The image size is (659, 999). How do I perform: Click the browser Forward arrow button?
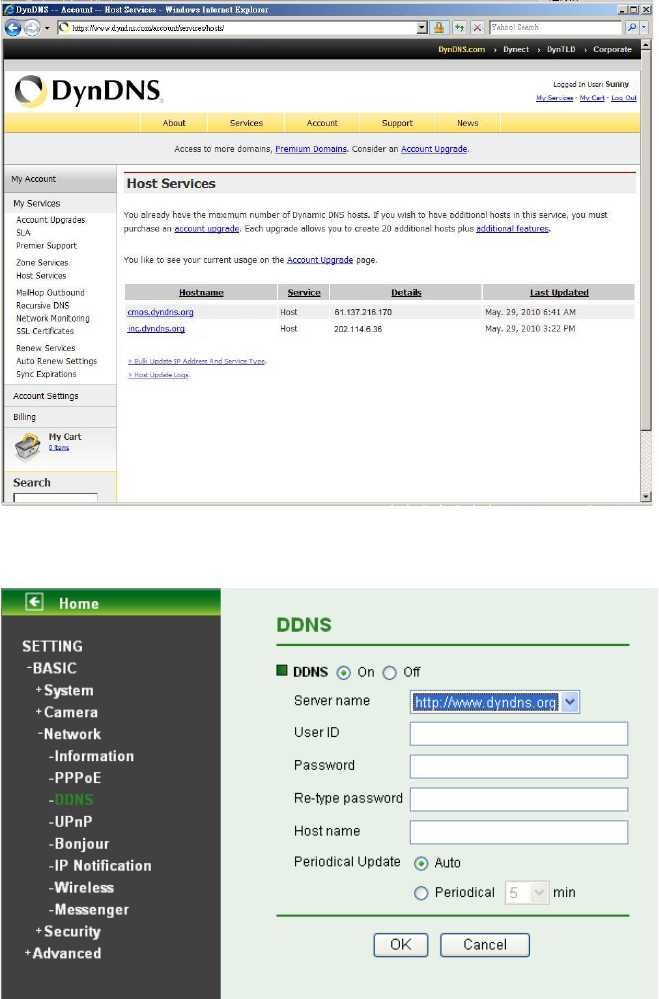tap(32, 28)
